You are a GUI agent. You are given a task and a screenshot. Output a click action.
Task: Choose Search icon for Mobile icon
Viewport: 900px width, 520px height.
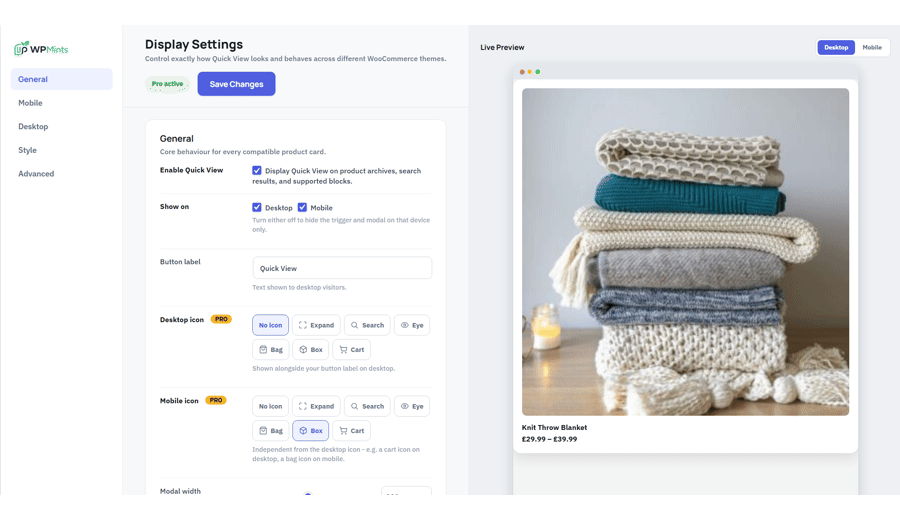[367, 406]
